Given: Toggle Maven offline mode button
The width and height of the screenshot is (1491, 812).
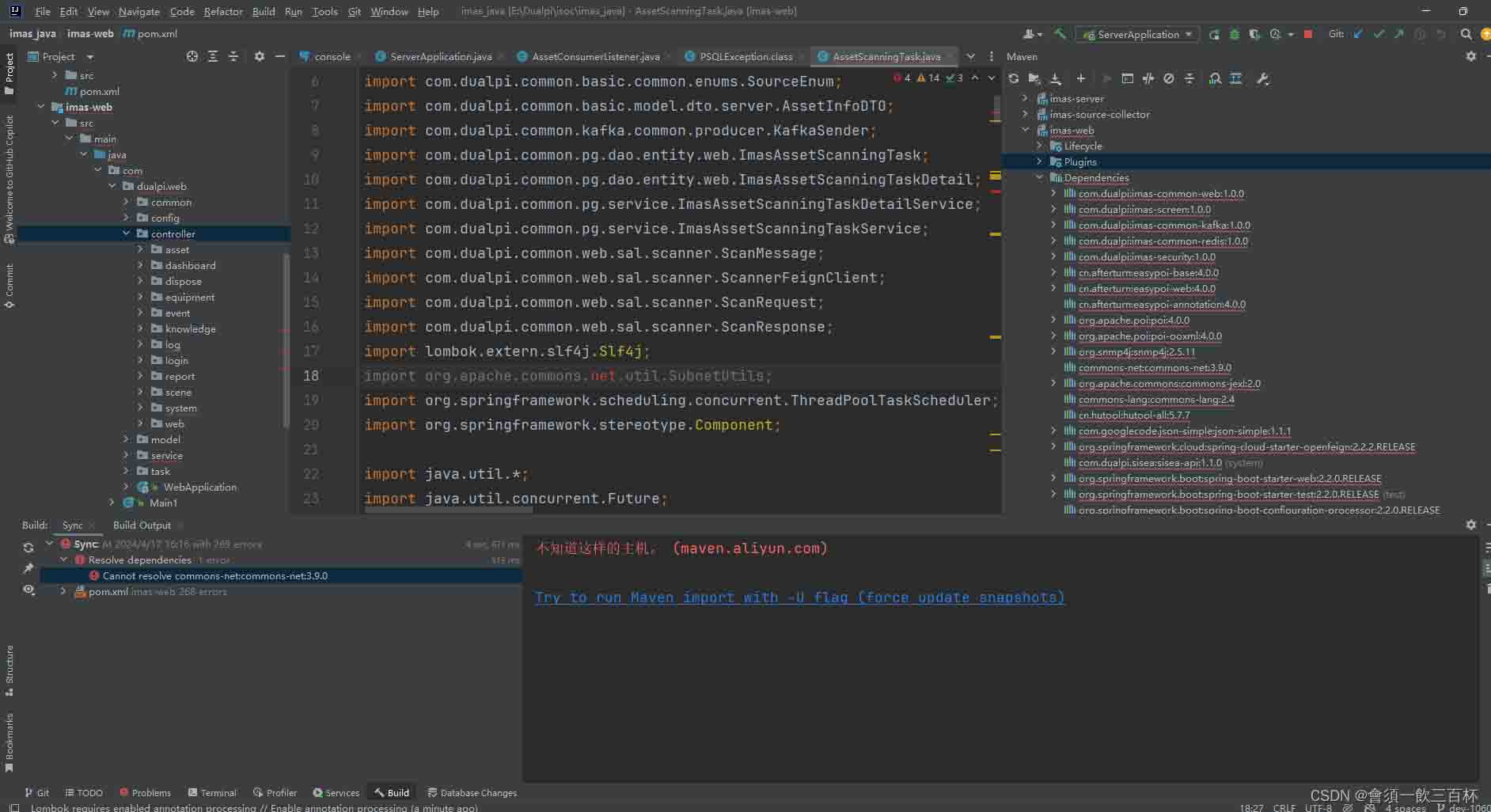Looking at the screenshot, I should pyautogui.click(x=1148, y=78).
